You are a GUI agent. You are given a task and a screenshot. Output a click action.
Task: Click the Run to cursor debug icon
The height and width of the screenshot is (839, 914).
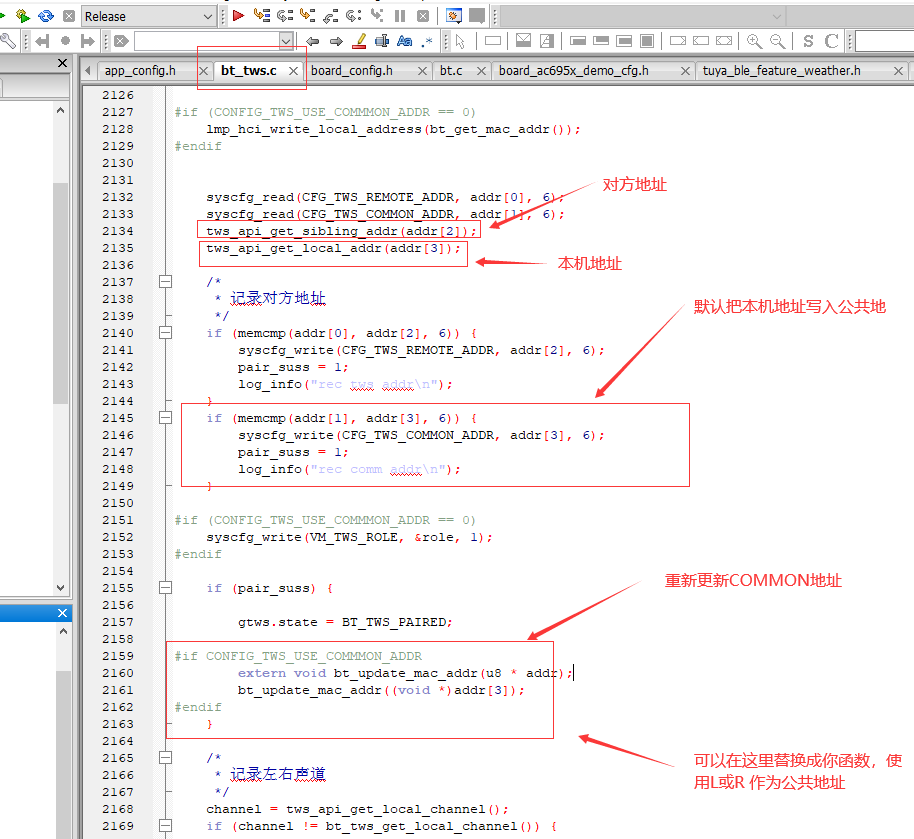[262, 16]
